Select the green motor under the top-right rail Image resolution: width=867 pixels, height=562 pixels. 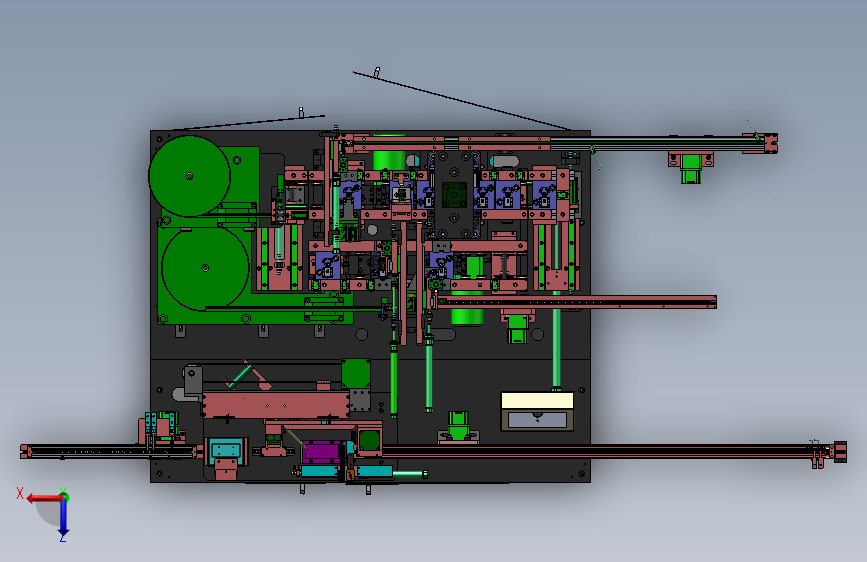(691, 168)
